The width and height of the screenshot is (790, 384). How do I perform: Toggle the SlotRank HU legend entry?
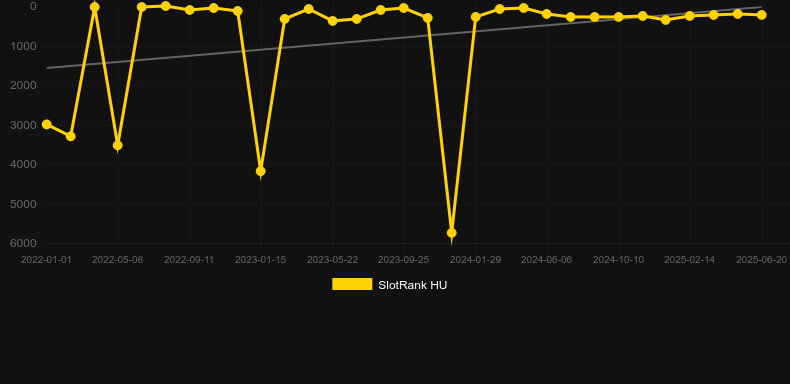tap(389, 285)
